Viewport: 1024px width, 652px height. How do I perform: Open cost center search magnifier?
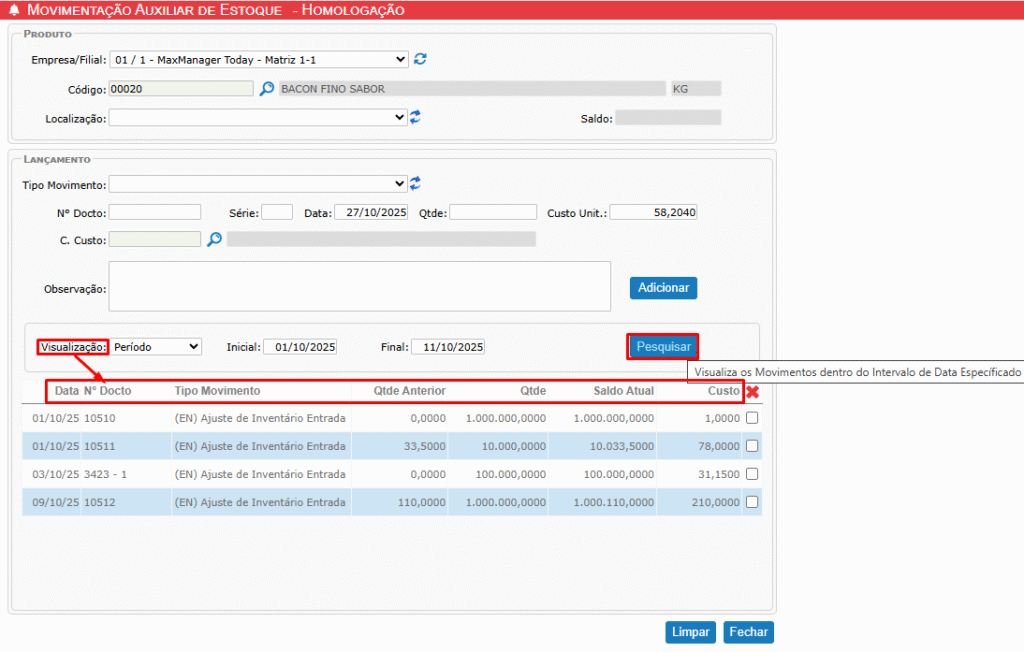tap(214, 240)
